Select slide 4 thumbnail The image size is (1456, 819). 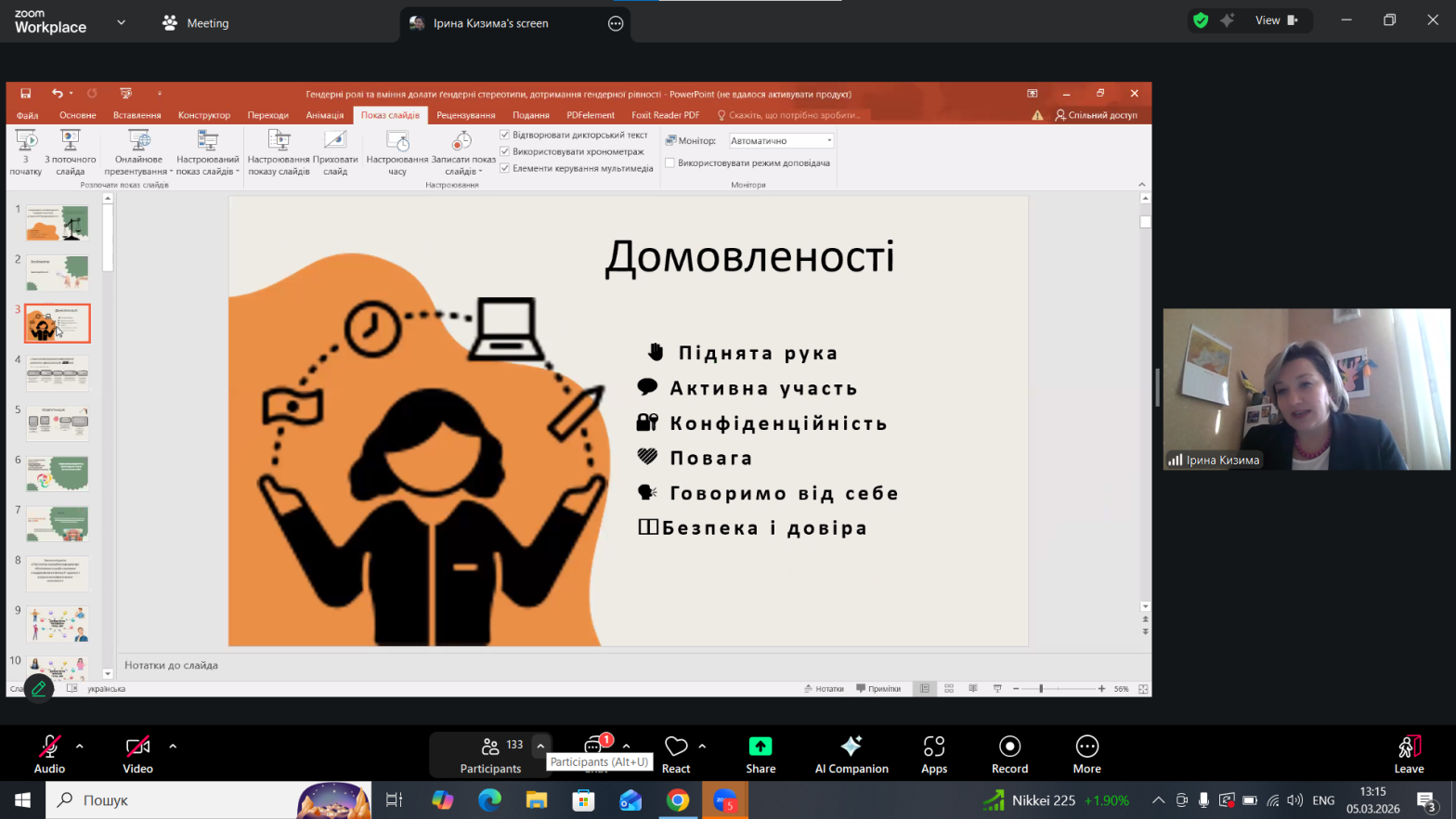pos(58,373)
